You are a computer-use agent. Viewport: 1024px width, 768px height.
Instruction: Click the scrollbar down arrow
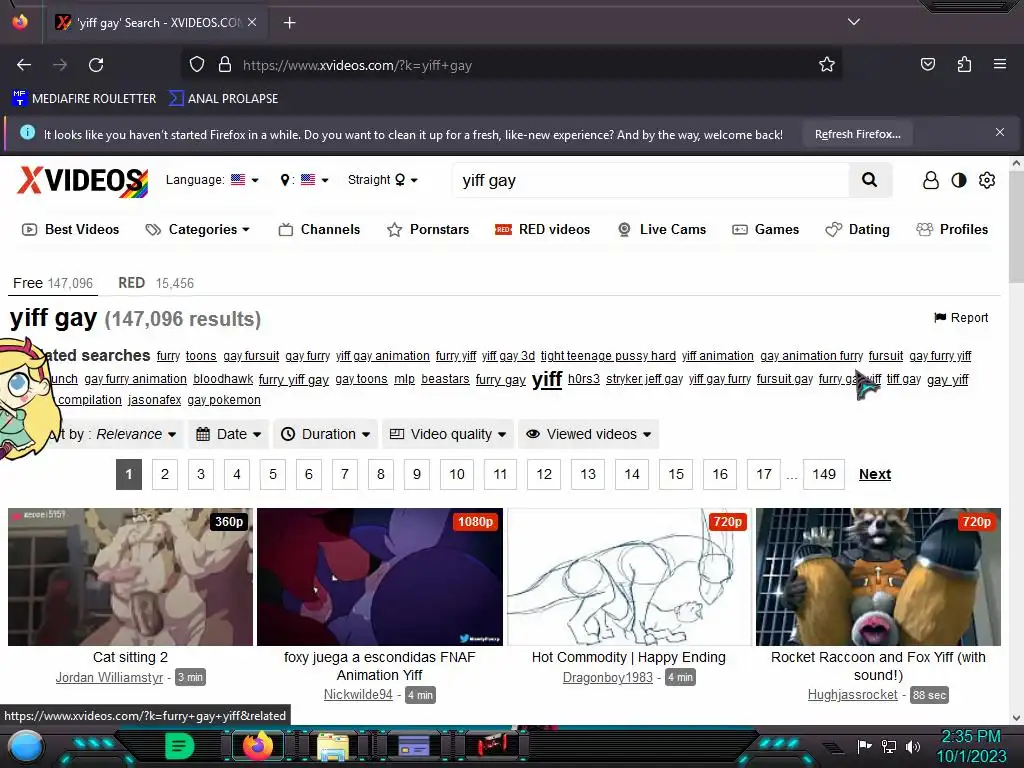click(1016, 718)
